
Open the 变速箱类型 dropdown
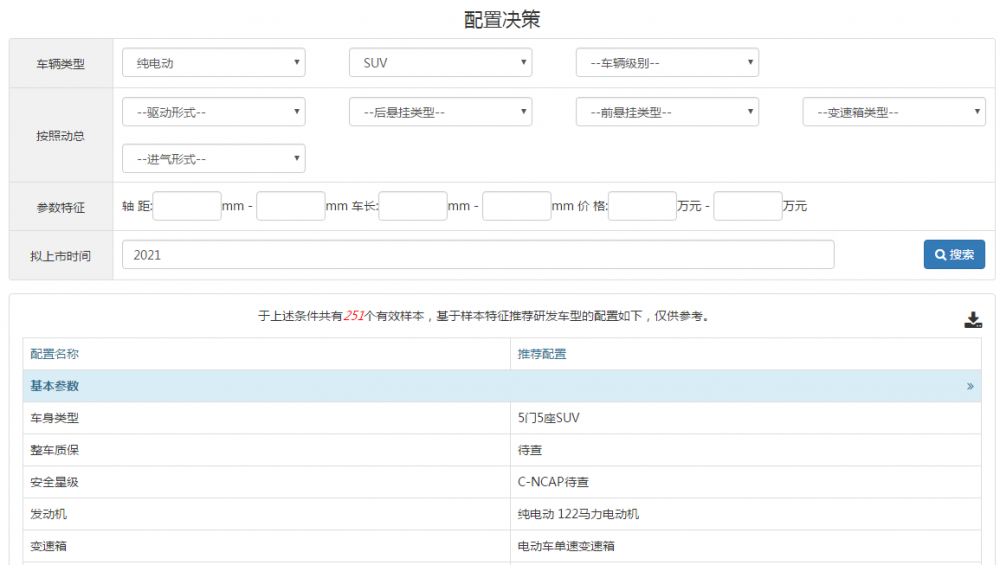point(894,112)
